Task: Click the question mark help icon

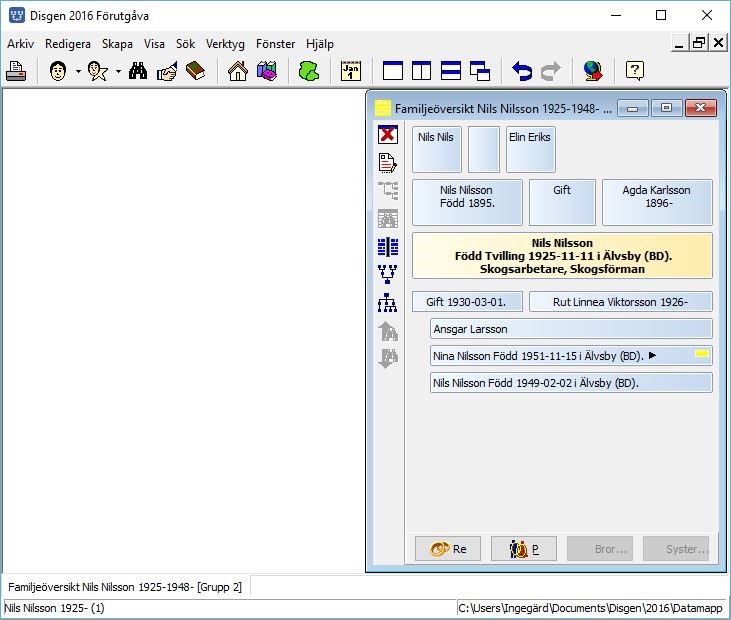Action: click(635, 71)
